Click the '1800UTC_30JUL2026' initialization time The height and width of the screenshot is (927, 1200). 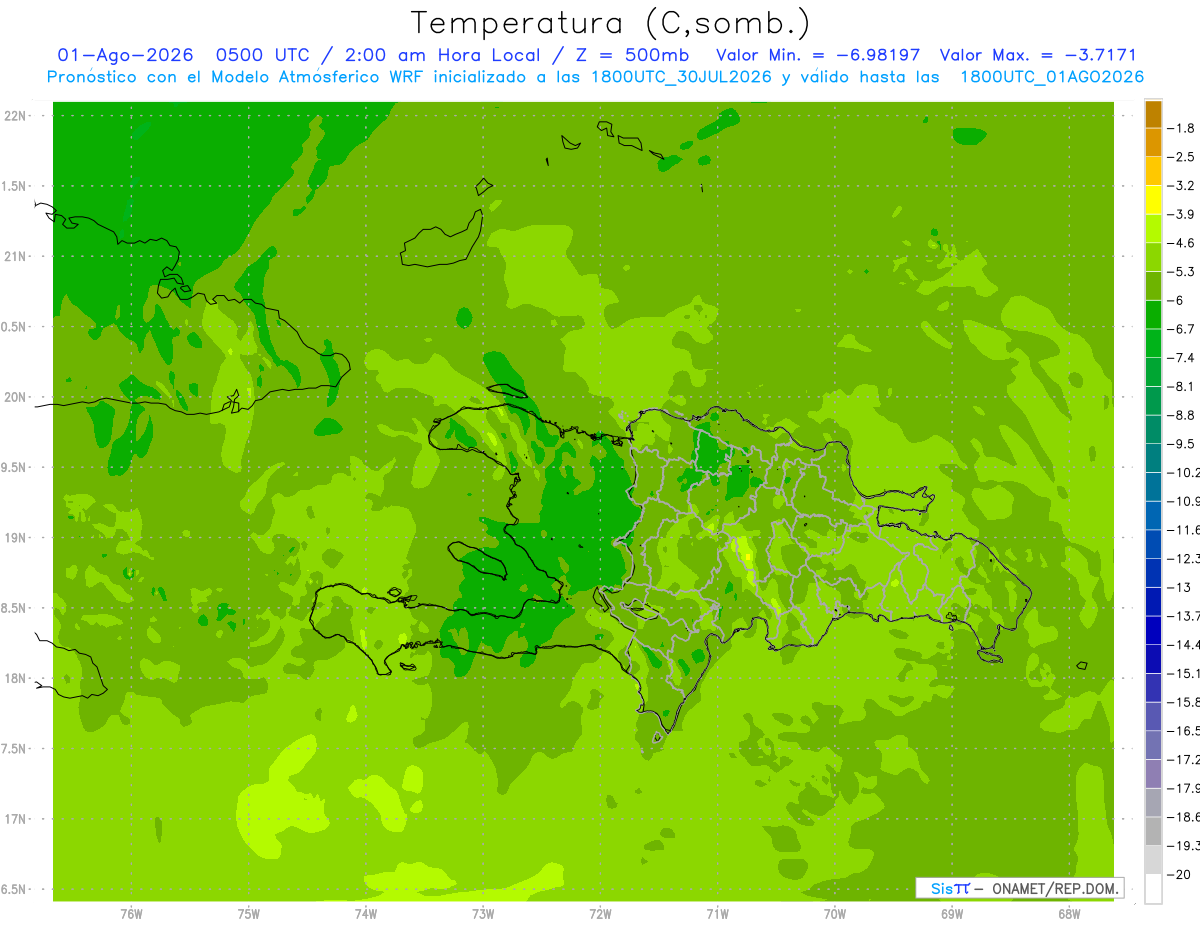[x=683, y=77]
